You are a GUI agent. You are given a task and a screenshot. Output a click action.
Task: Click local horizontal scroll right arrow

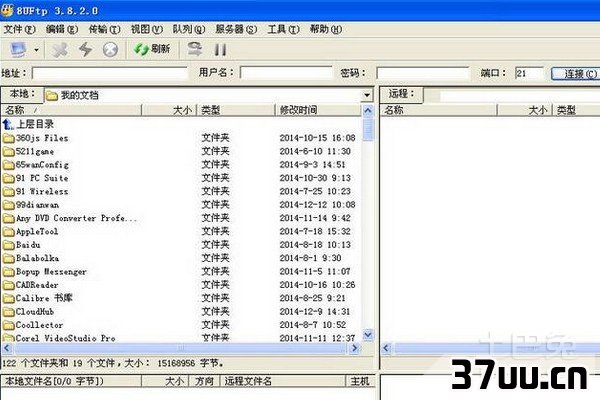[x=355, y=348]
